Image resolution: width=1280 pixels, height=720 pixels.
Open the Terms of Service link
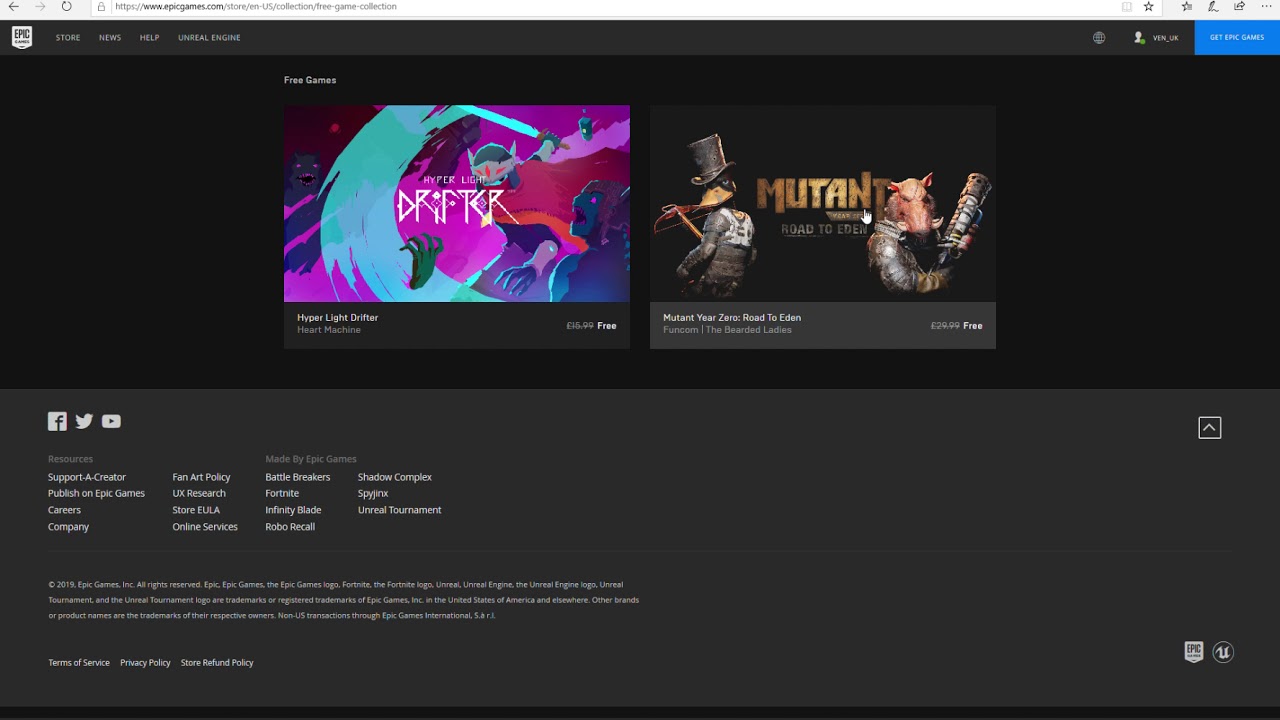79,662
